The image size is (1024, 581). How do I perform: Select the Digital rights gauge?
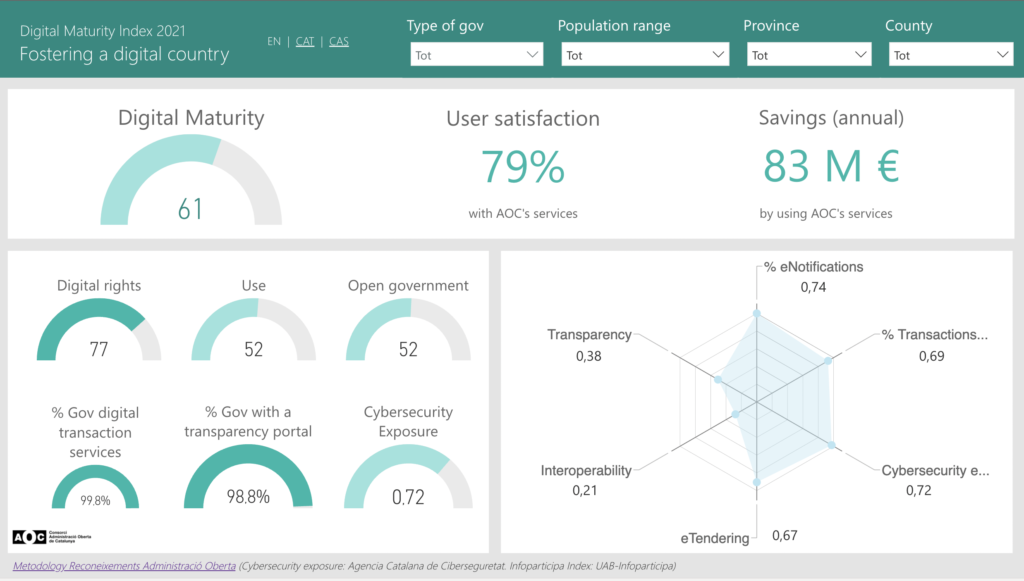99,329
